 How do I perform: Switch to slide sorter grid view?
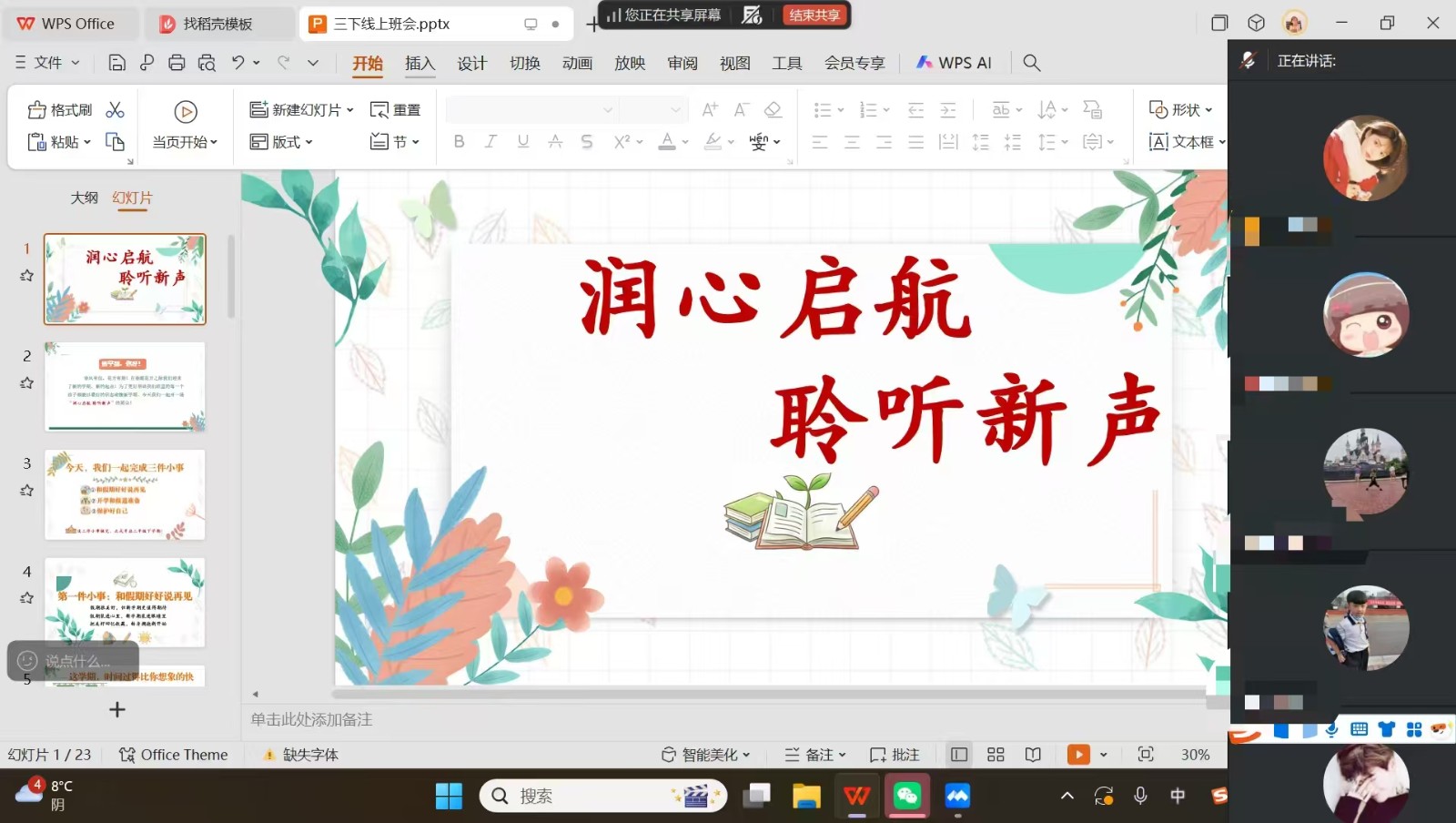pyautogui.click(x=996, y=755)
